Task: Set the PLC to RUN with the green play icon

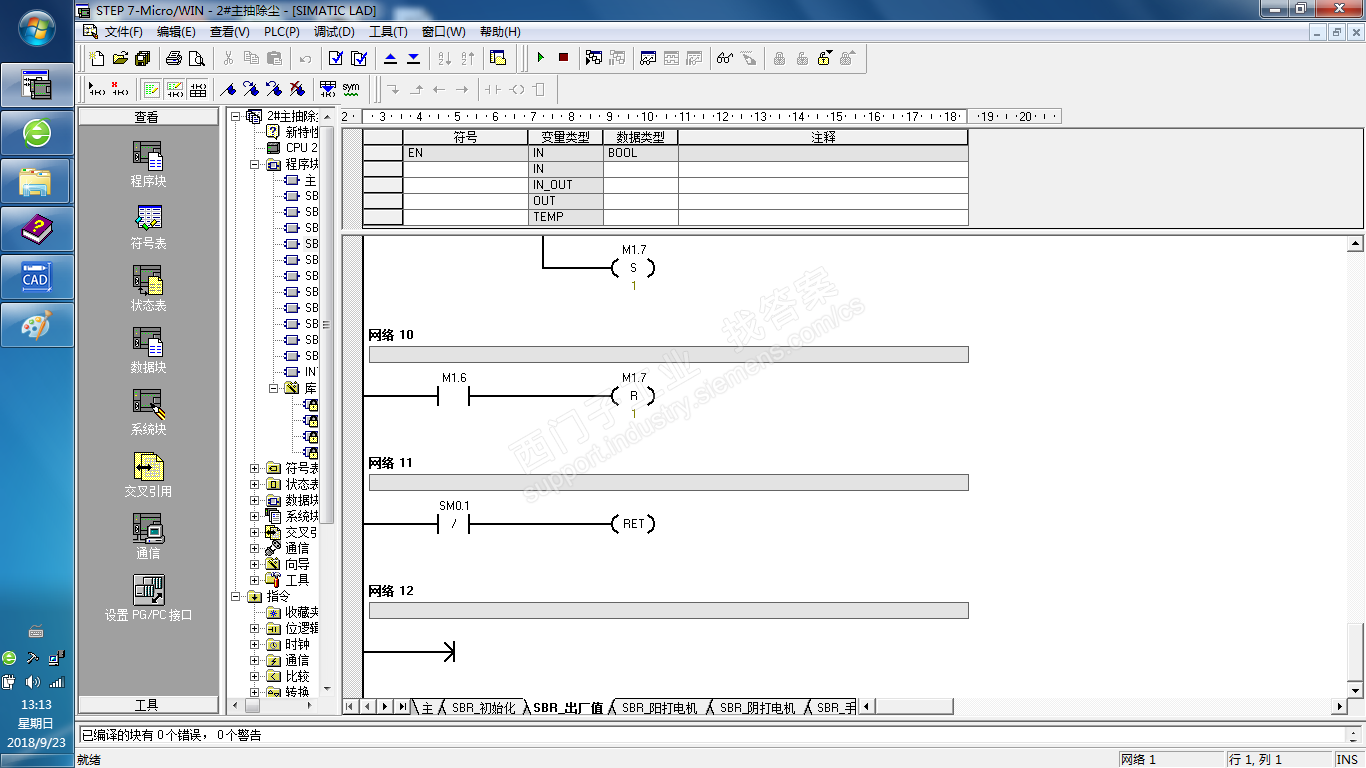Action: point(540,58)
